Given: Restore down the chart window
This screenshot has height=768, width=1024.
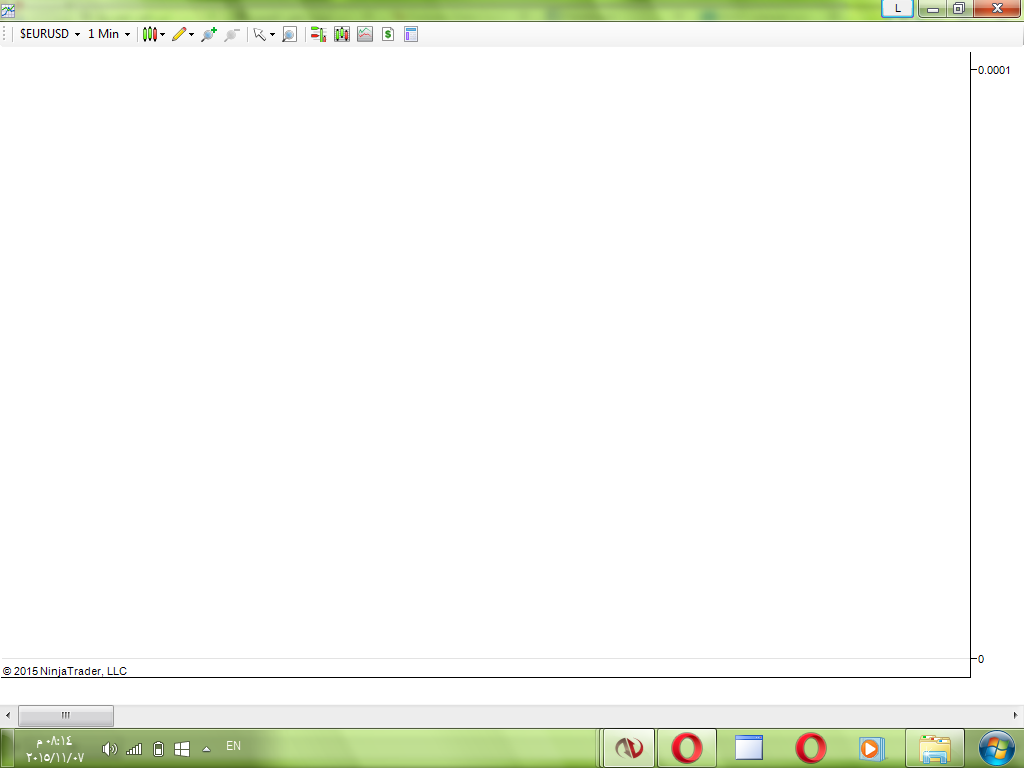Looking at the screenshot, I should click(959, 8).
